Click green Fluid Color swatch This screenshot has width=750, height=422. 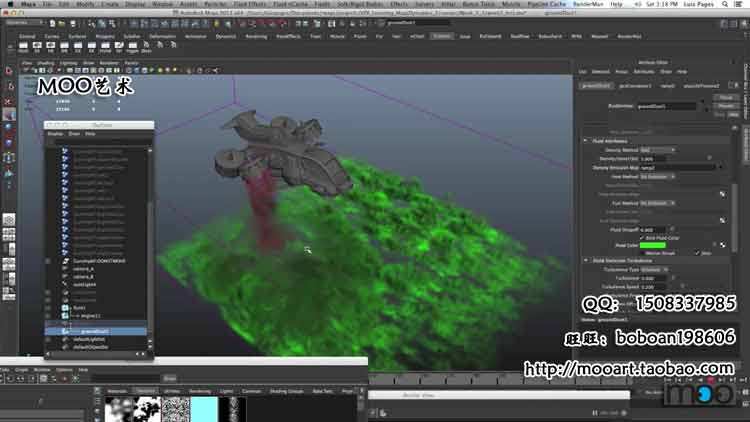point(652,245)
